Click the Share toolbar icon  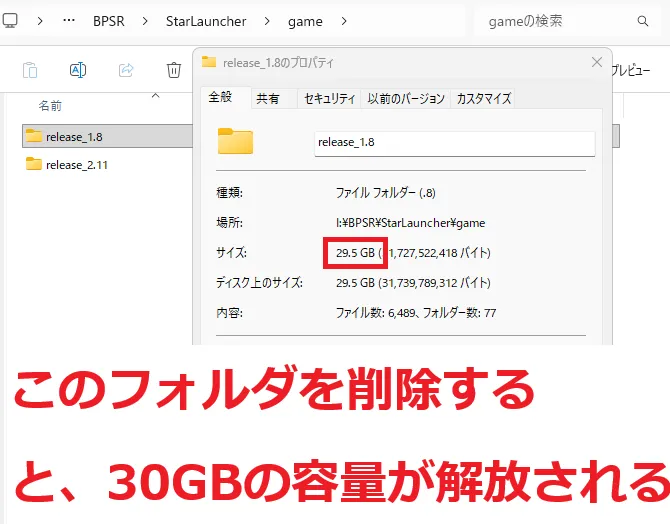tap(126, 70)
